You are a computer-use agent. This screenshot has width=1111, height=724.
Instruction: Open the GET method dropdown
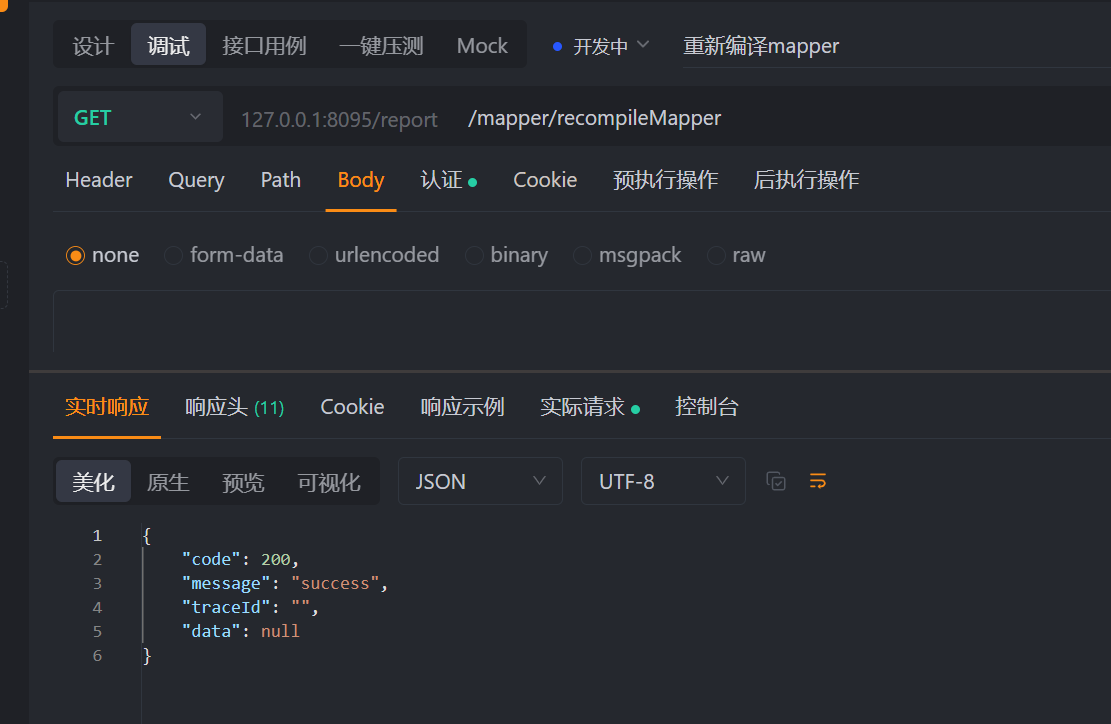pyautogui.click(x=139, y=117)
